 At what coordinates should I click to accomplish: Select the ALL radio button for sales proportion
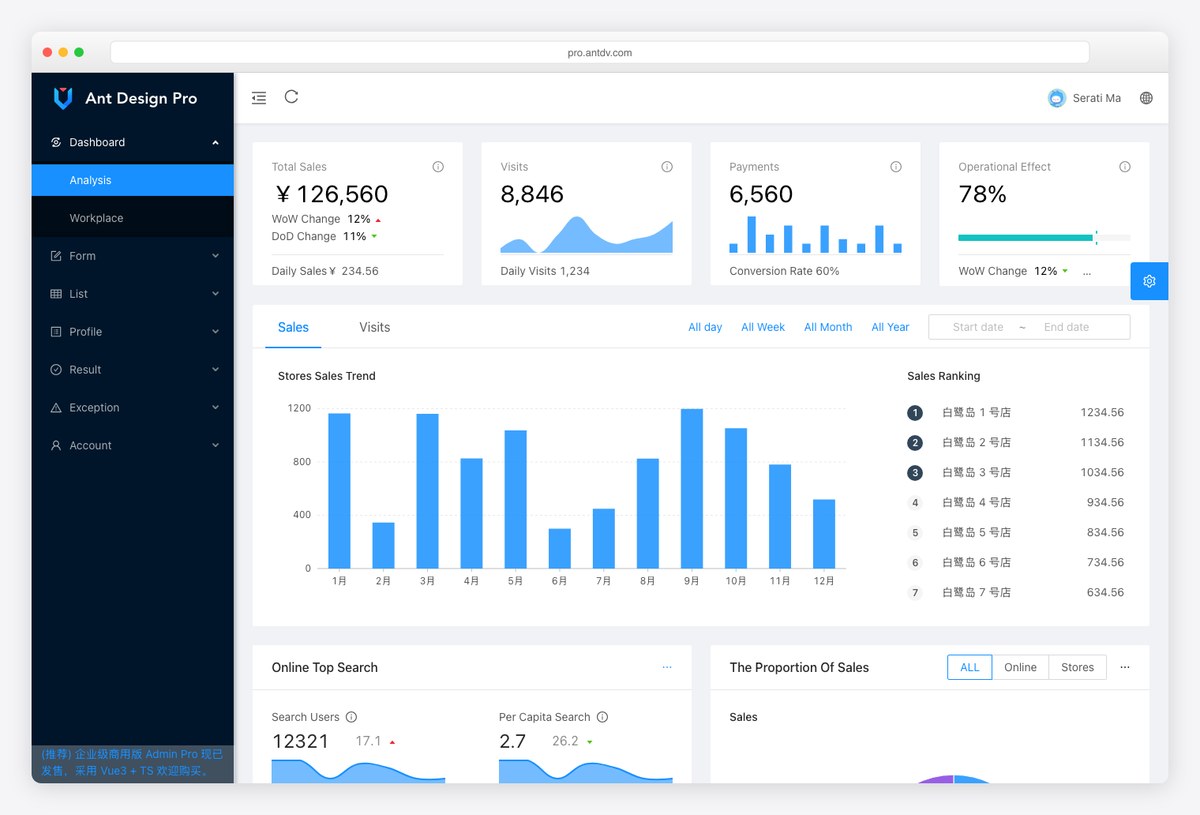click(970, 667)
